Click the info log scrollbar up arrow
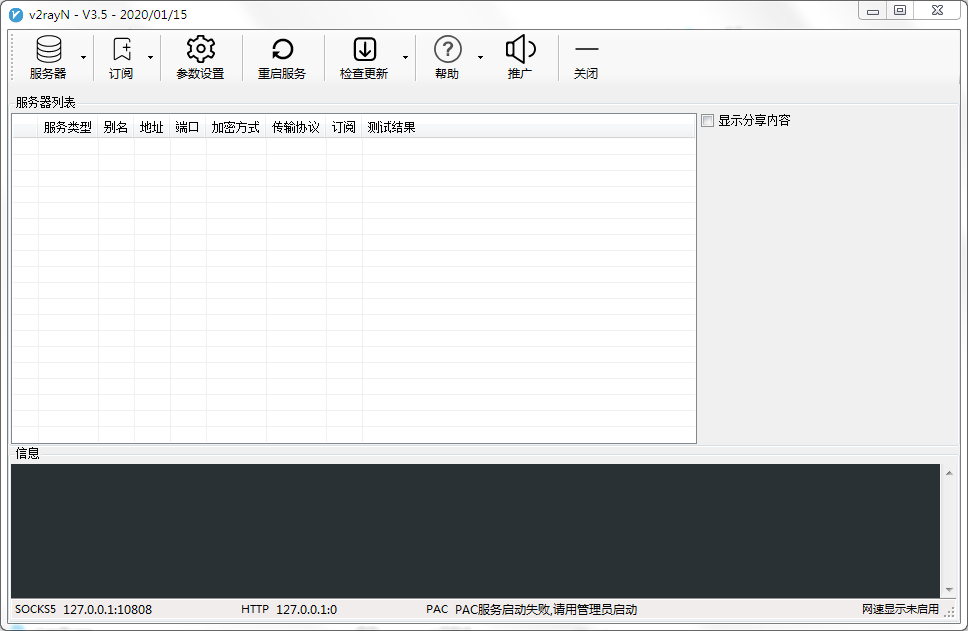The width and height of the screenshot is (968, 631). (x=949, y=473)
